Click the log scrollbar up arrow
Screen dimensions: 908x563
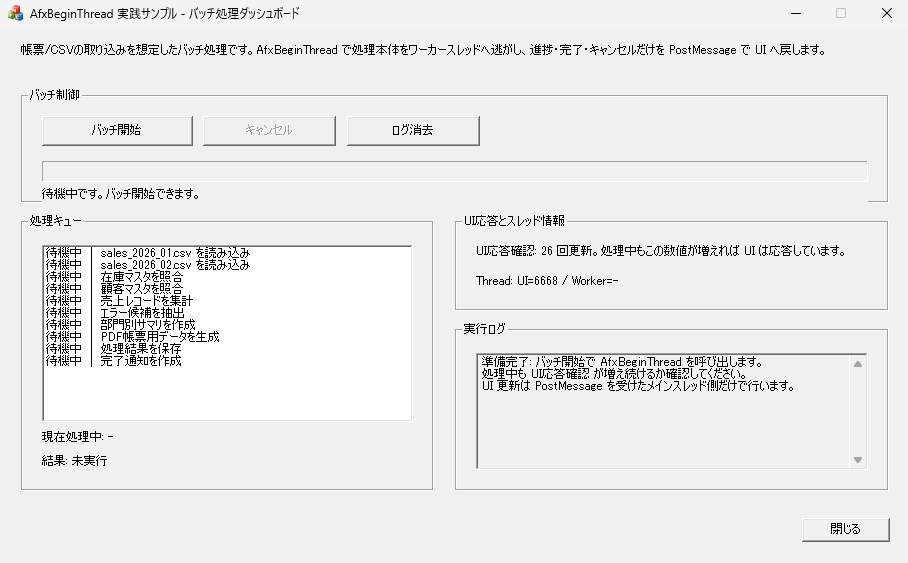coord(858,364)
